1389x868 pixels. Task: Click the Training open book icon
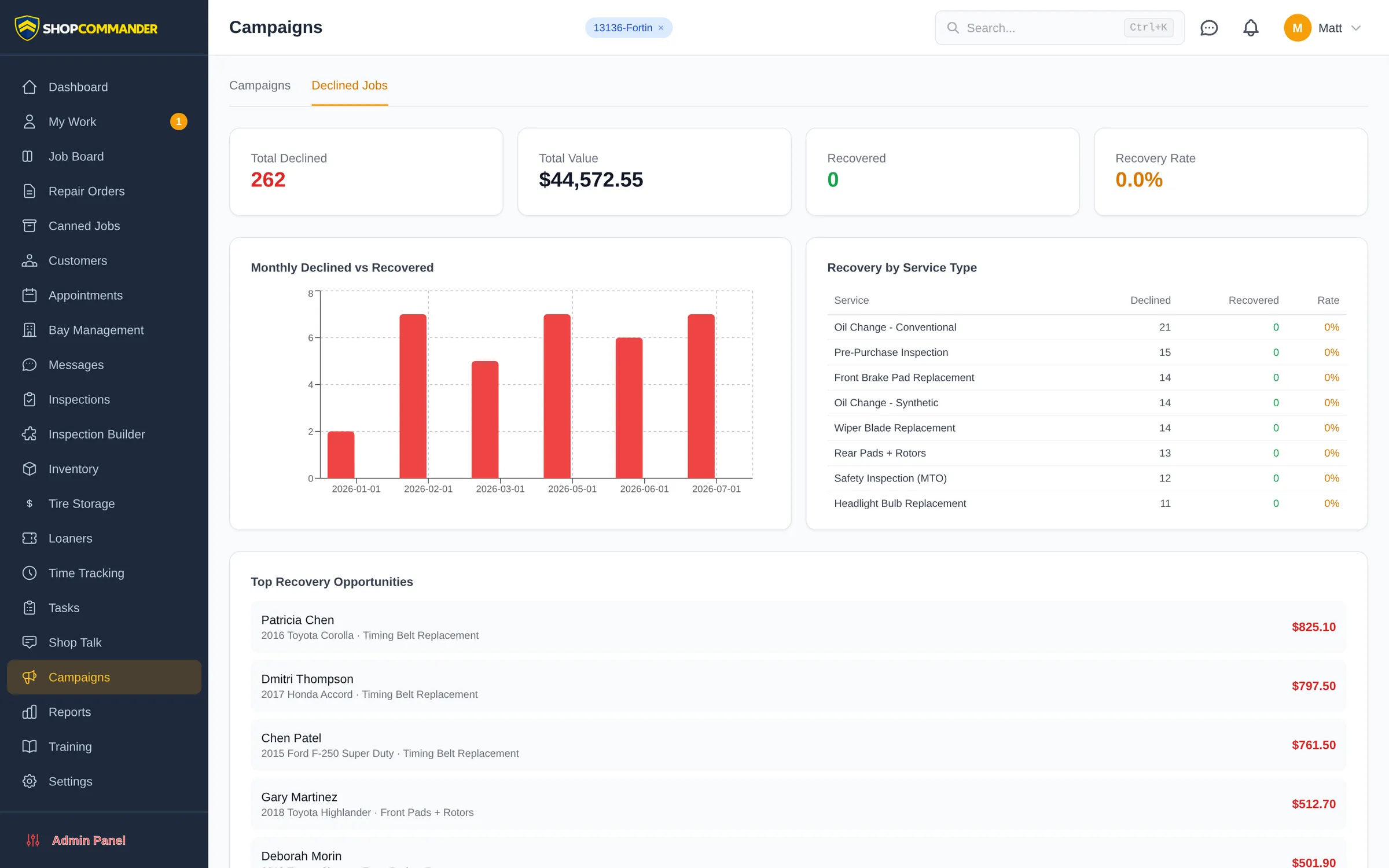click(30, 746)
